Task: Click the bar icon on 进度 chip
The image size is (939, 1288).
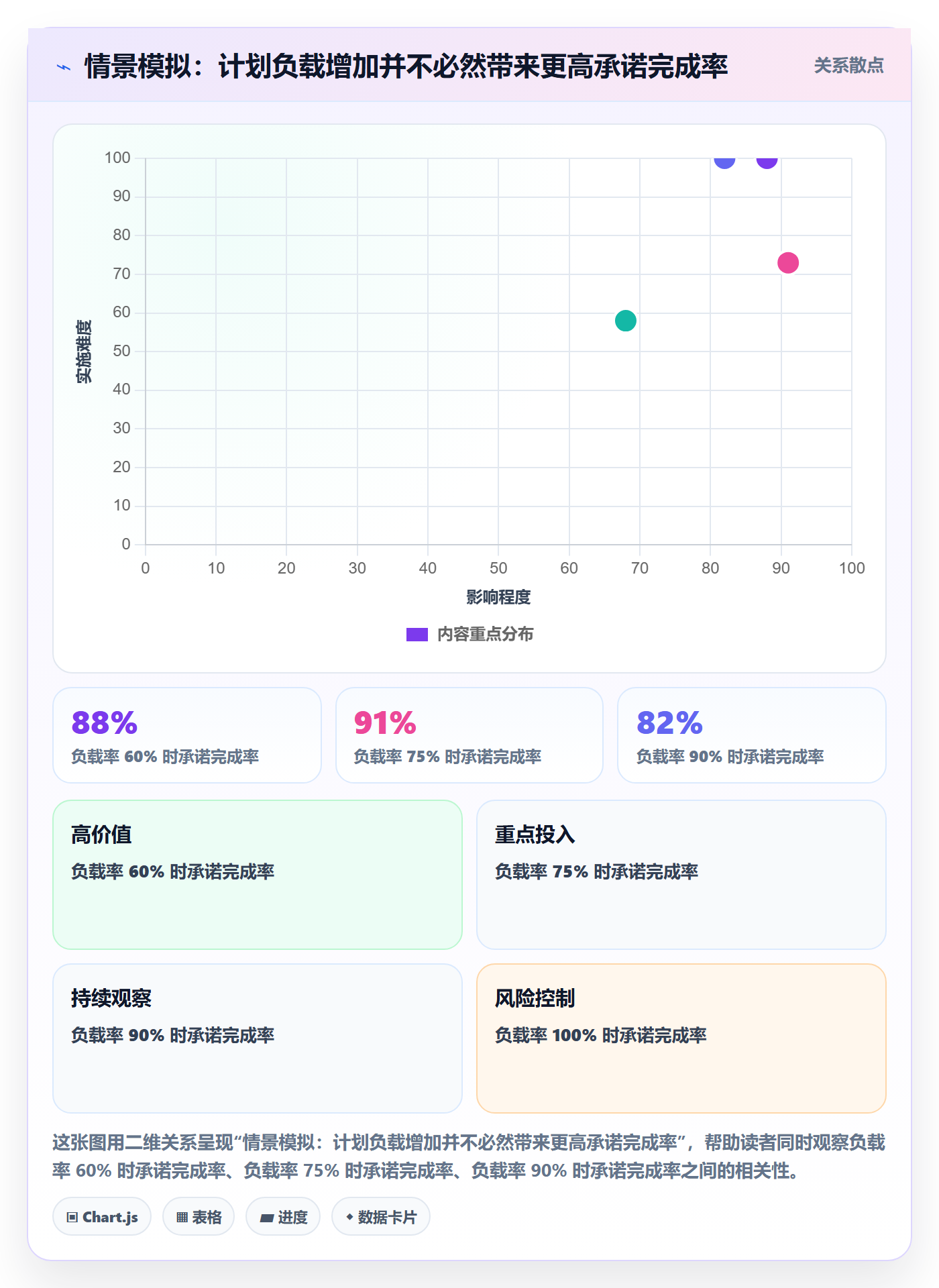Action: pos(267,1218)
